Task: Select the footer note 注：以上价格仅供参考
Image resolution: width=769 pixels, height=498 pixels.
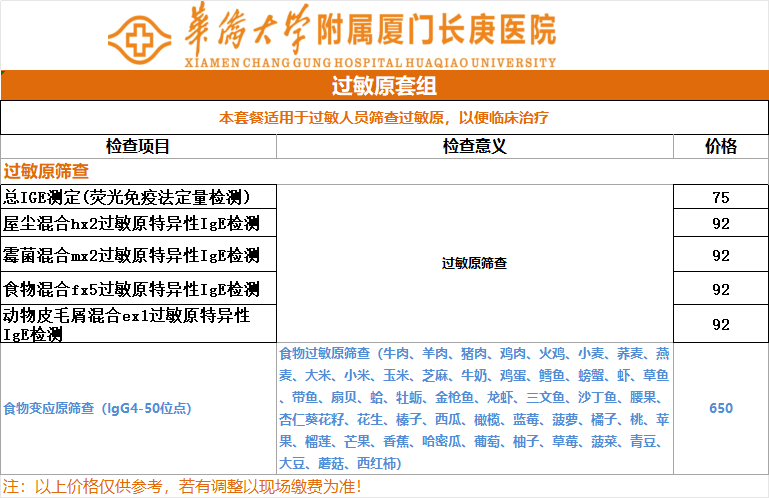Action: pyautogui.click(x=82, y=487)
